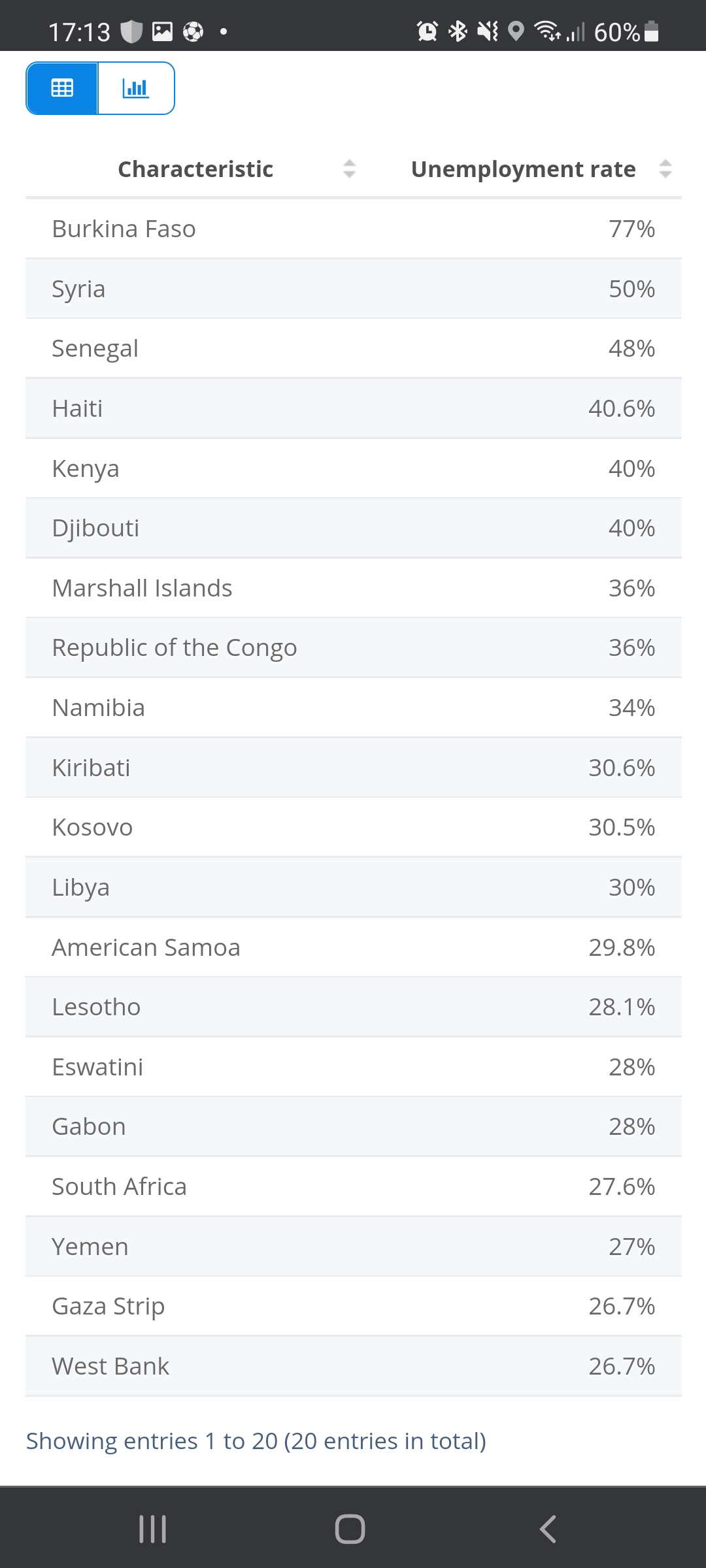Open recent apps navigation button
This screenshot has height=1568, width=706.
[x=153, y=1529]
